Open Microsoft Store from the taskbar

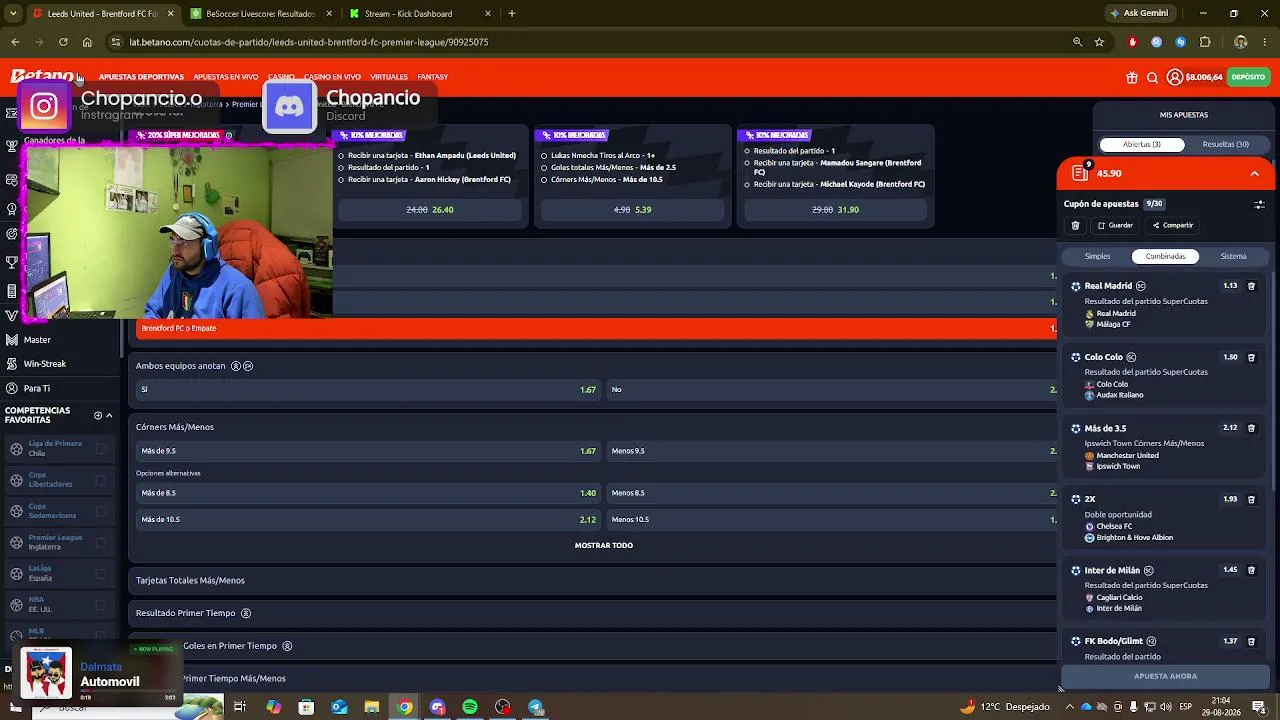click(306, 707)
